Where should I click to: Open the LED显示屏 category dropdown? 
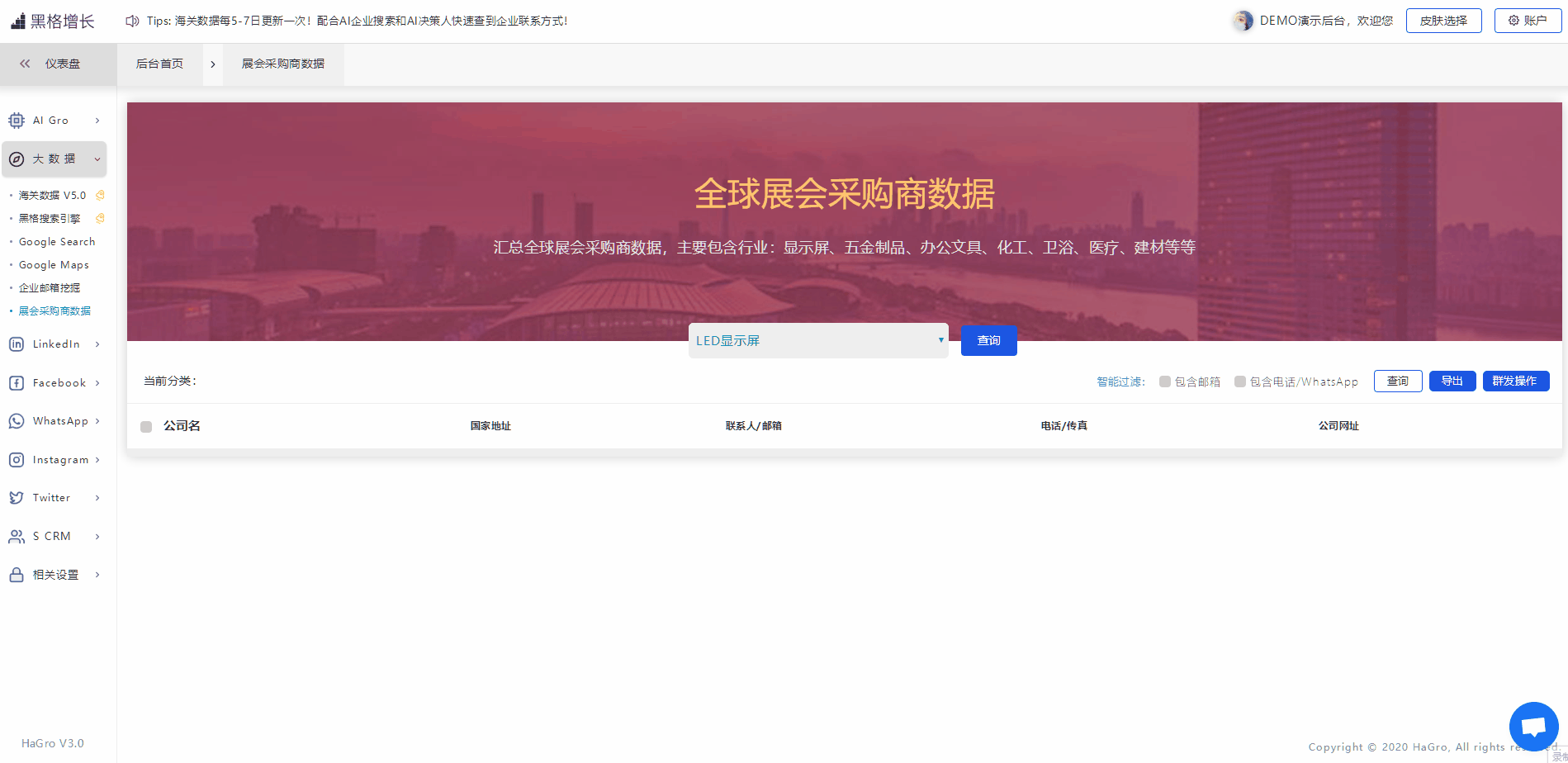[817, 340]
